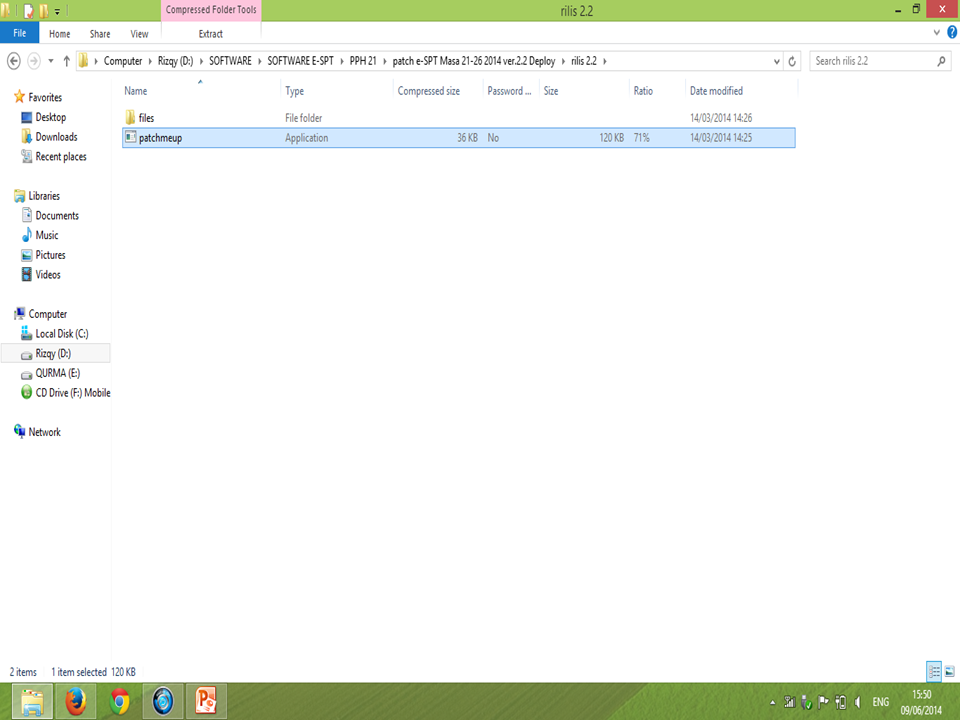Viewport: 960px width, 720px height.
Task: Open Recent places in the navigation pane
Action: pyautogui.click(x=61, y=157)
